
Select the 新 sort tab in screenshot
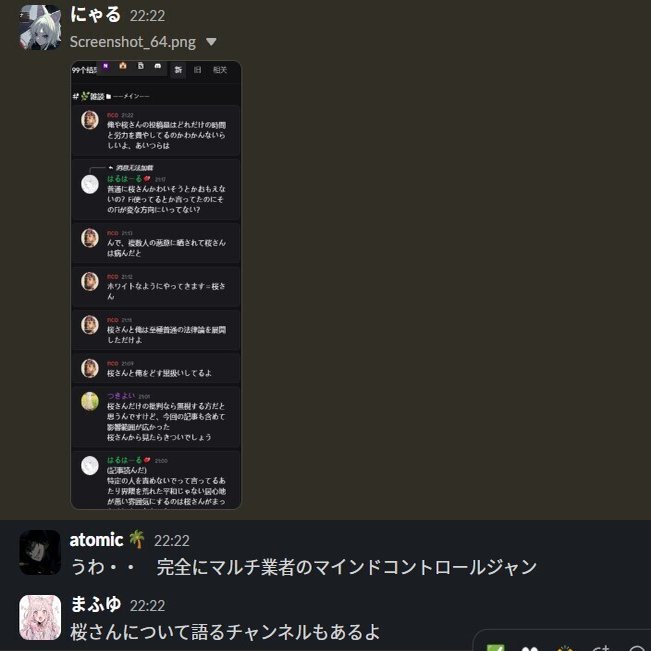tap(178, 70)
